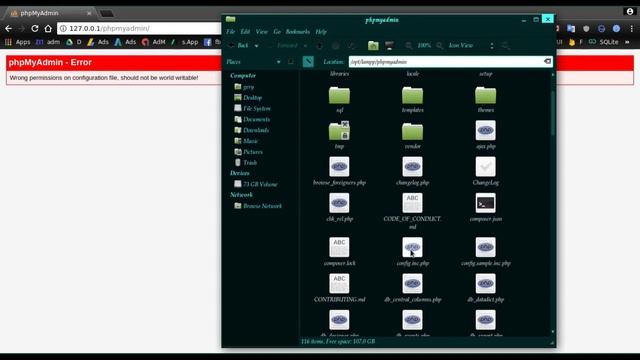
Task: Select the ajax.php file icon
Action: click(485, 130)
